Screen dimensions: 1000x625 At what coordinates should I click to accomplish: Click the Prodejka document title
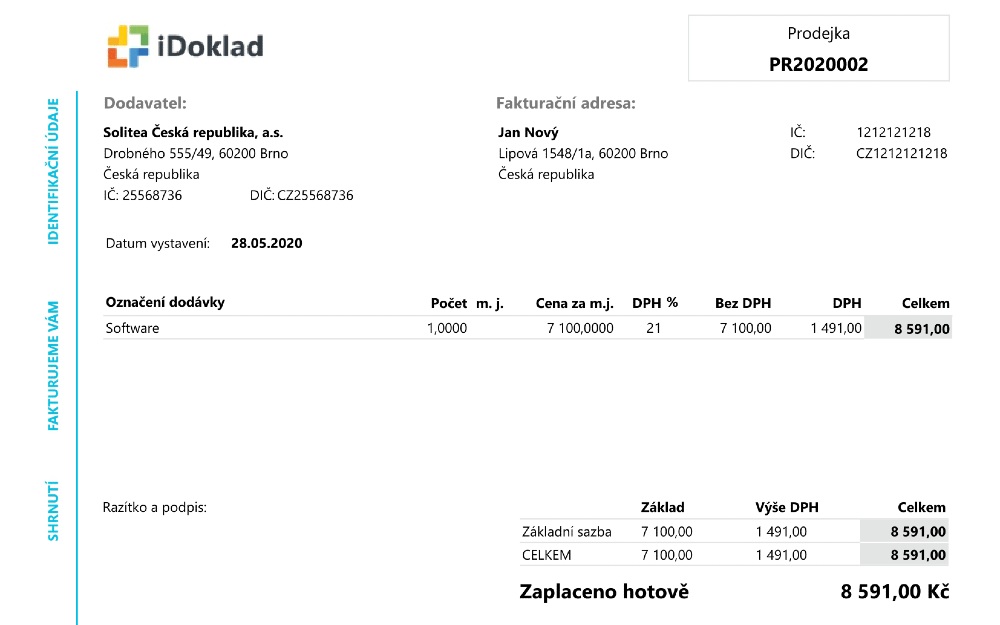tap(818, 33)
